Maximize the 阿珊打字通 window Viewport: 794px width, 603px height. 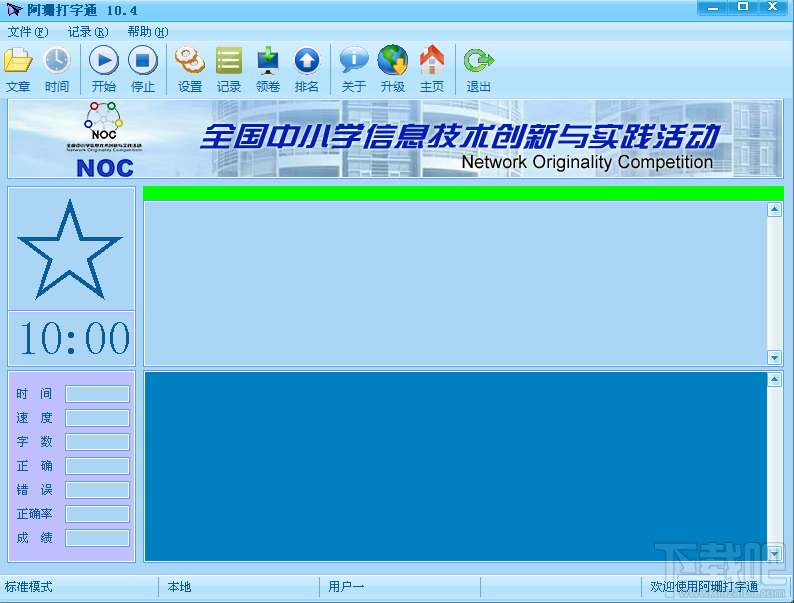[x=742, y=8]
